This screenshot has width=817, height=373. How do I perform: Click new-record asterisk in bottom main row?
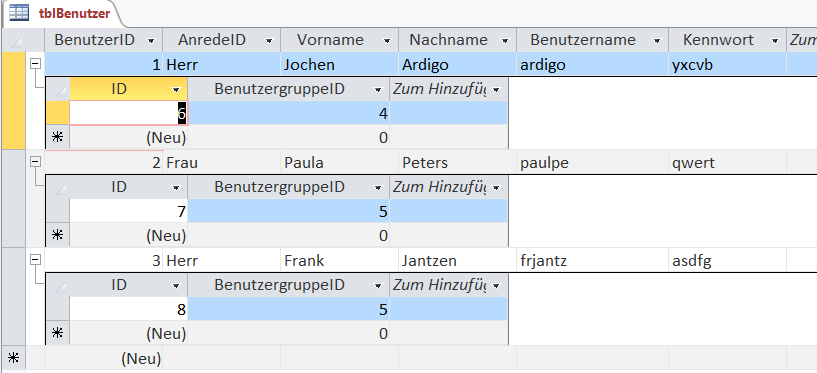coord(14,358)
